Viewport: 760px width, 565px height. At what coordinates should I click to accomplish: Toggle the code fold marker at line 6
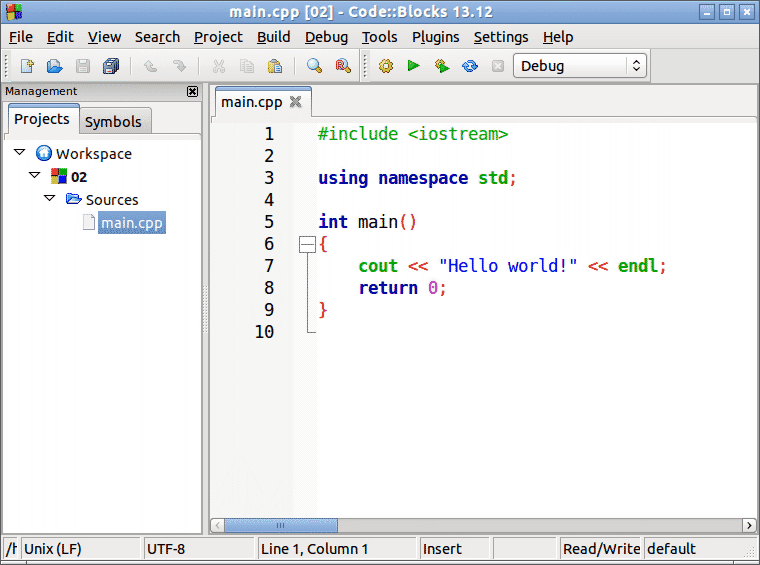point(307,244)
